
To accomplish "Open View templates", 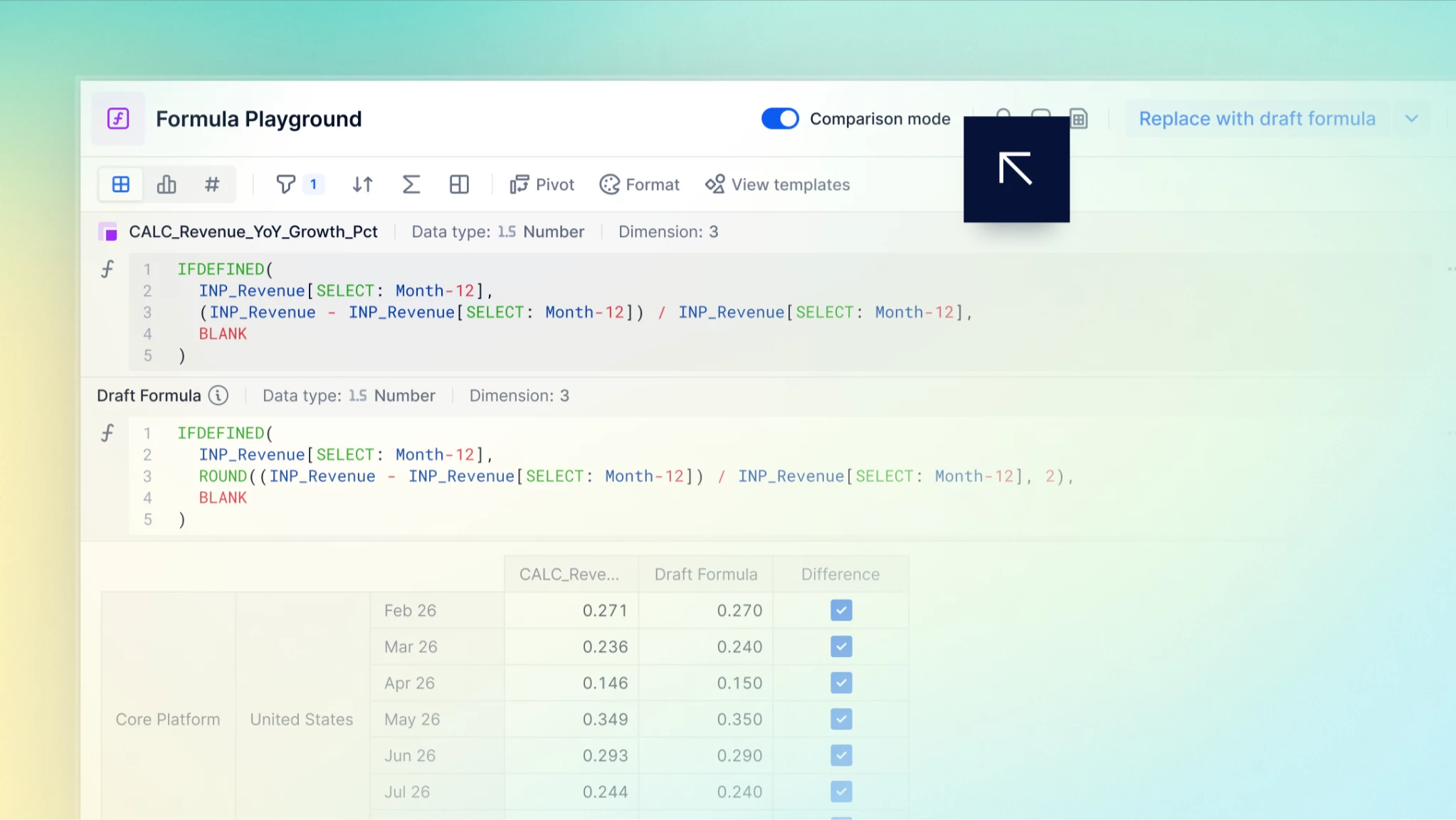I will click(x=777, y=184).
